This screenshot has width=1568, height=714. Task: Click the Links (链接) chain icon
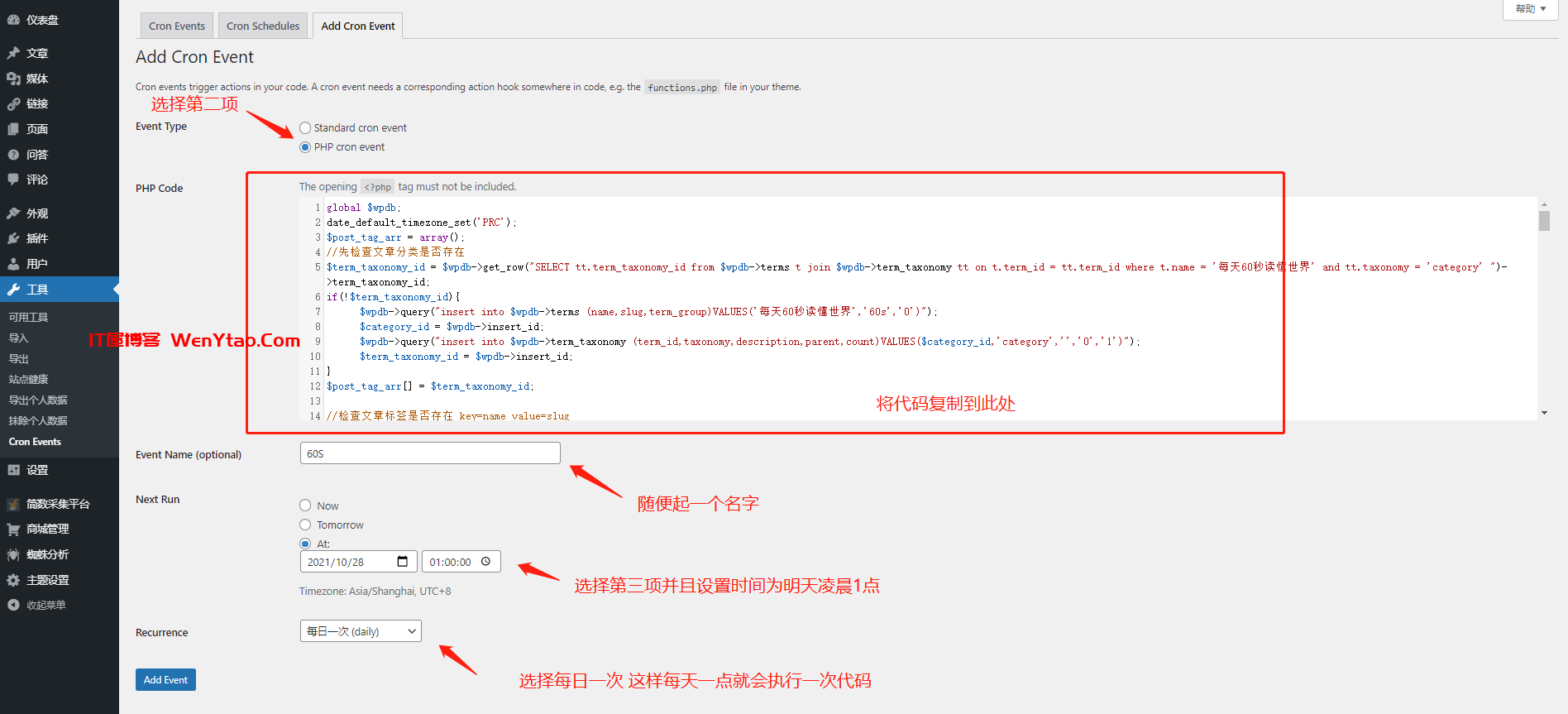click(13, 103)
